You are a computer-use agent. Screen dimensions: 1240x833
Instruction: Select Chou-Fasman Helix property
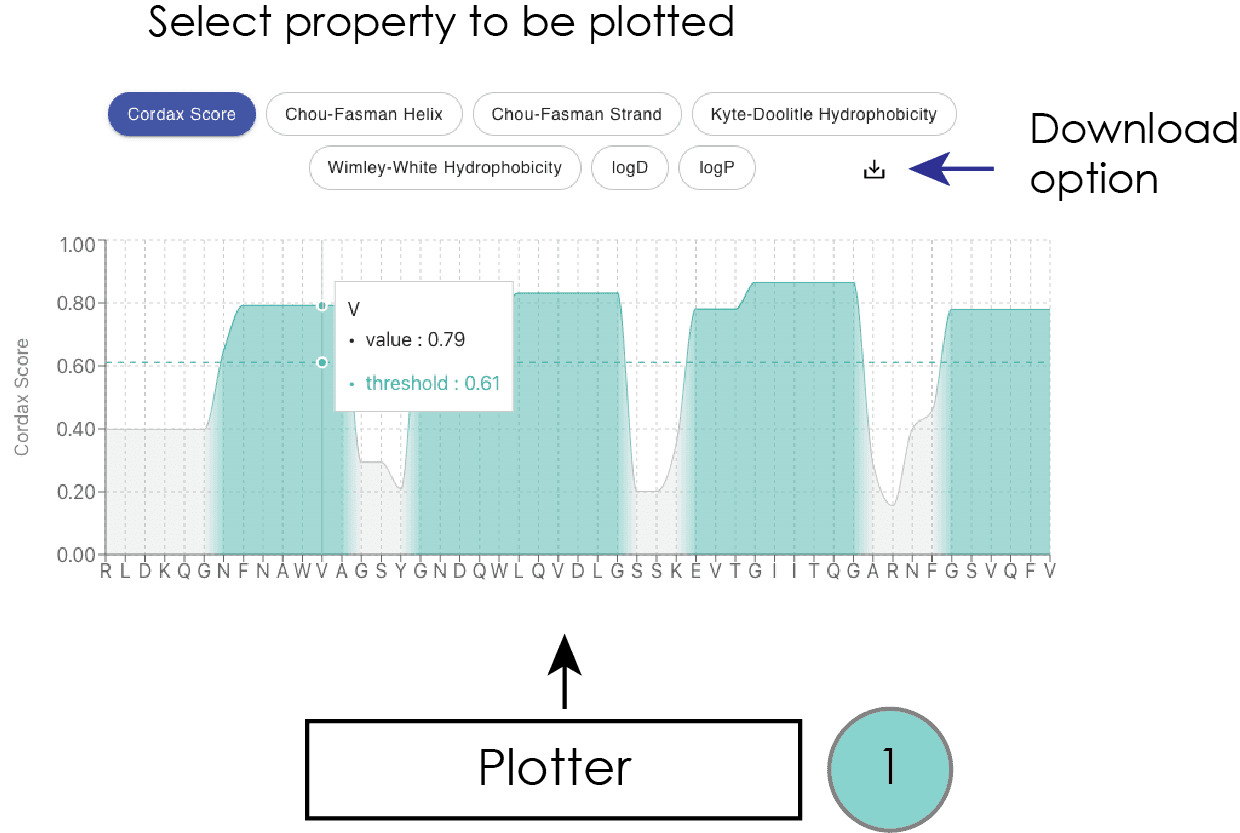(364, 114)
